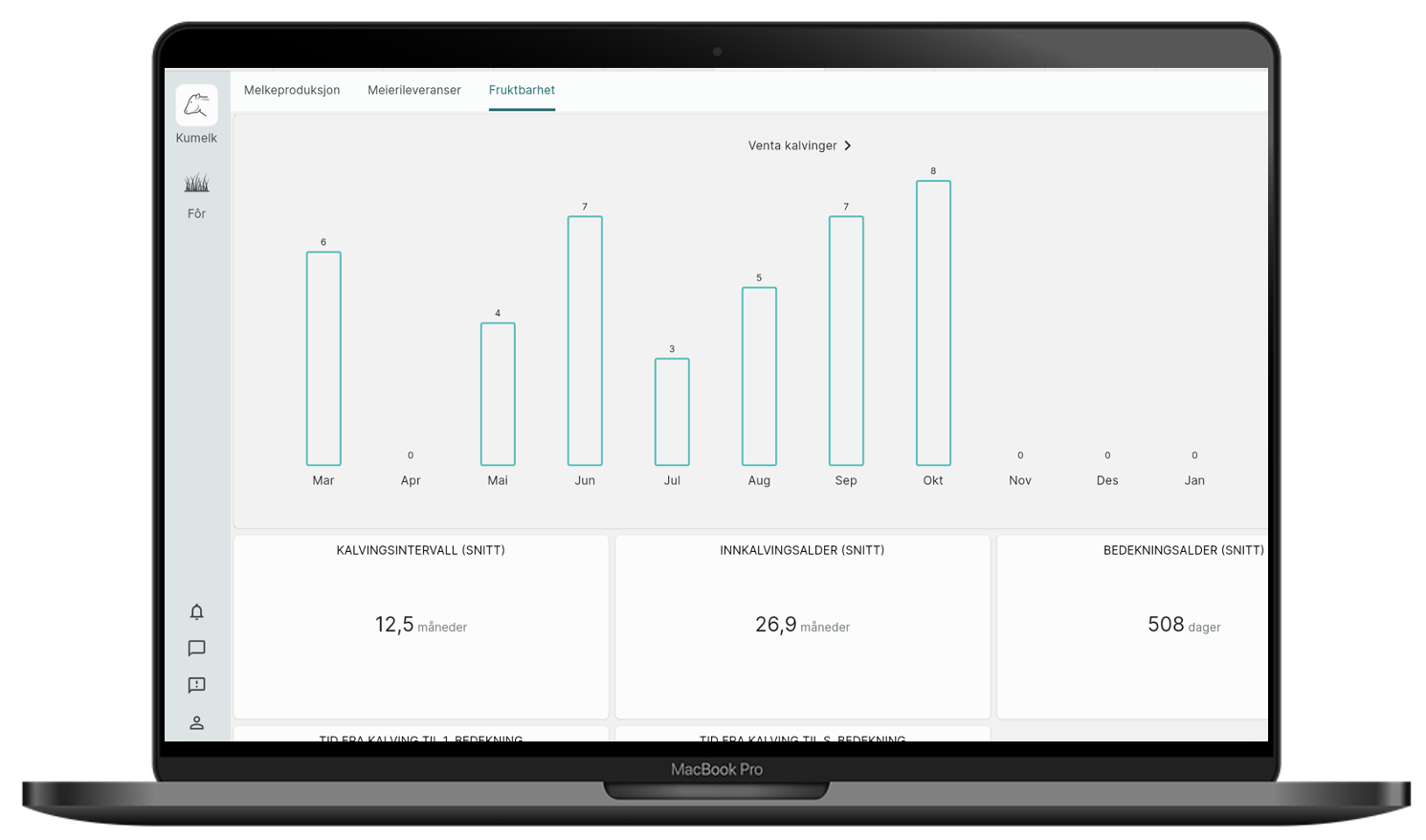The width and height of the screenshot is (1426, 840).
Task: Open the Venta kalvinger link
Action: click(792, 145)
